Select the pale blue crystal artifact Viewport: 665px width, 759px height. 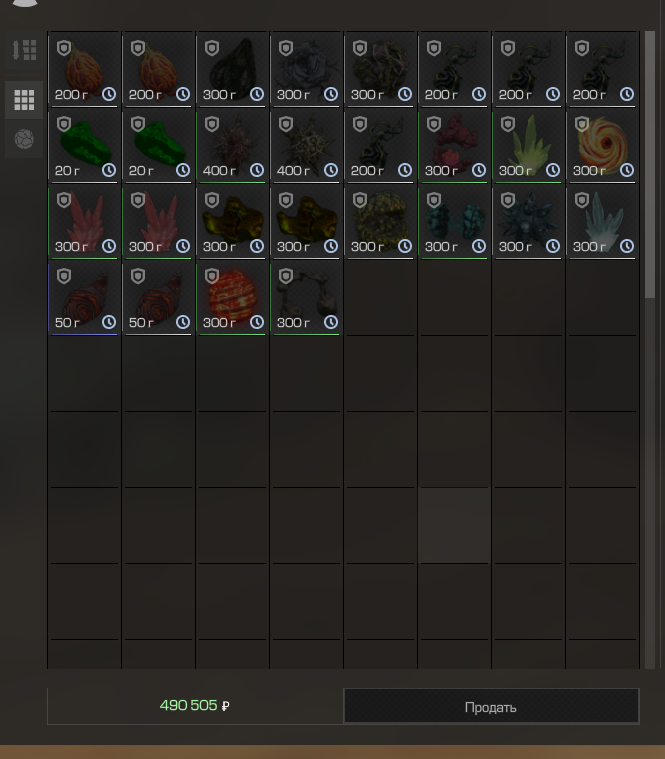click(603, 222)
